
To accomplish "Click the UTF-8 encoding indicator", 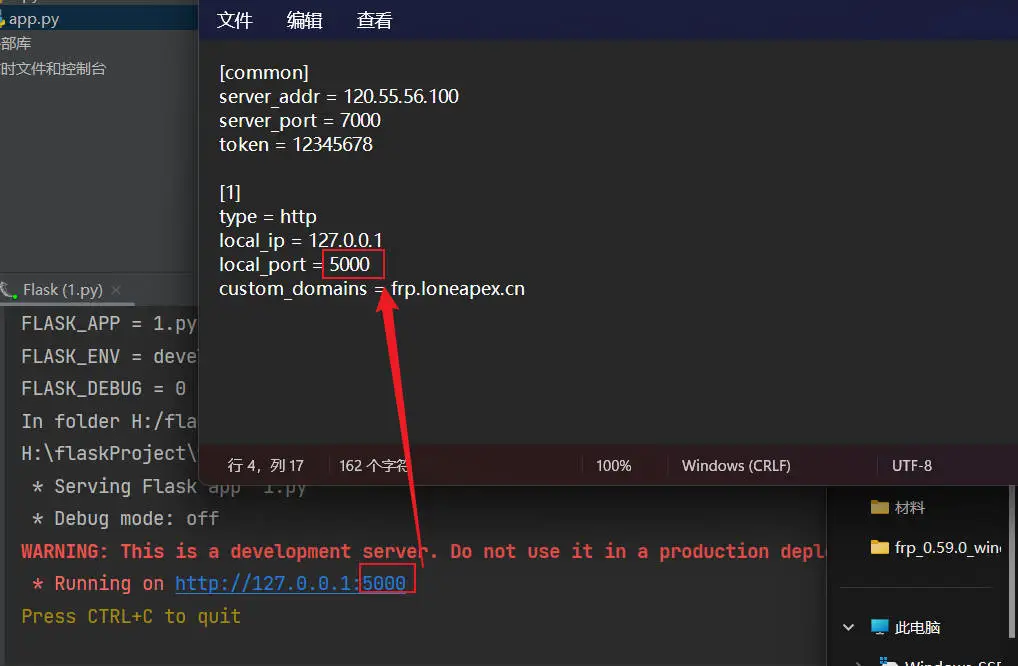I will (x=911, y=466).
